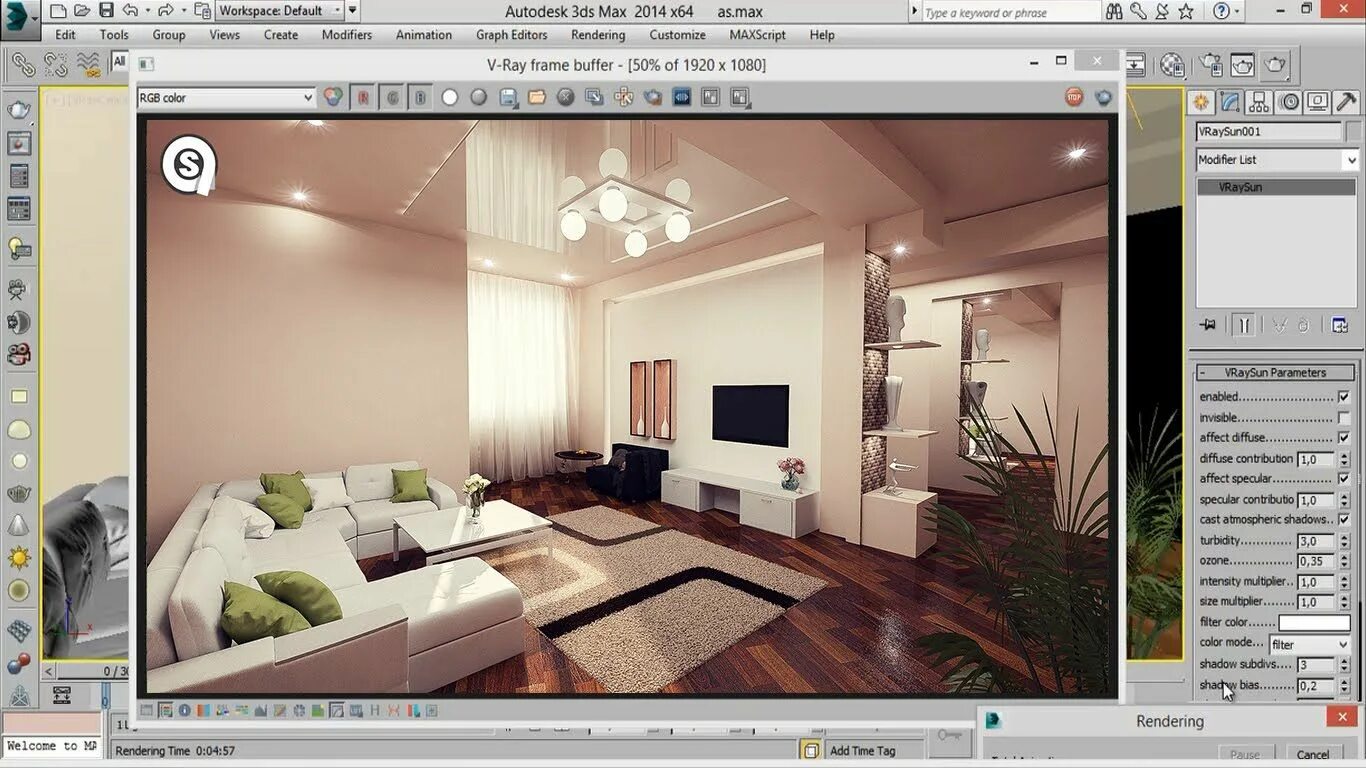Toggle the blue channel in frame buffer
The width and height of the screenshot is (1366, 768).
point(421,98)
